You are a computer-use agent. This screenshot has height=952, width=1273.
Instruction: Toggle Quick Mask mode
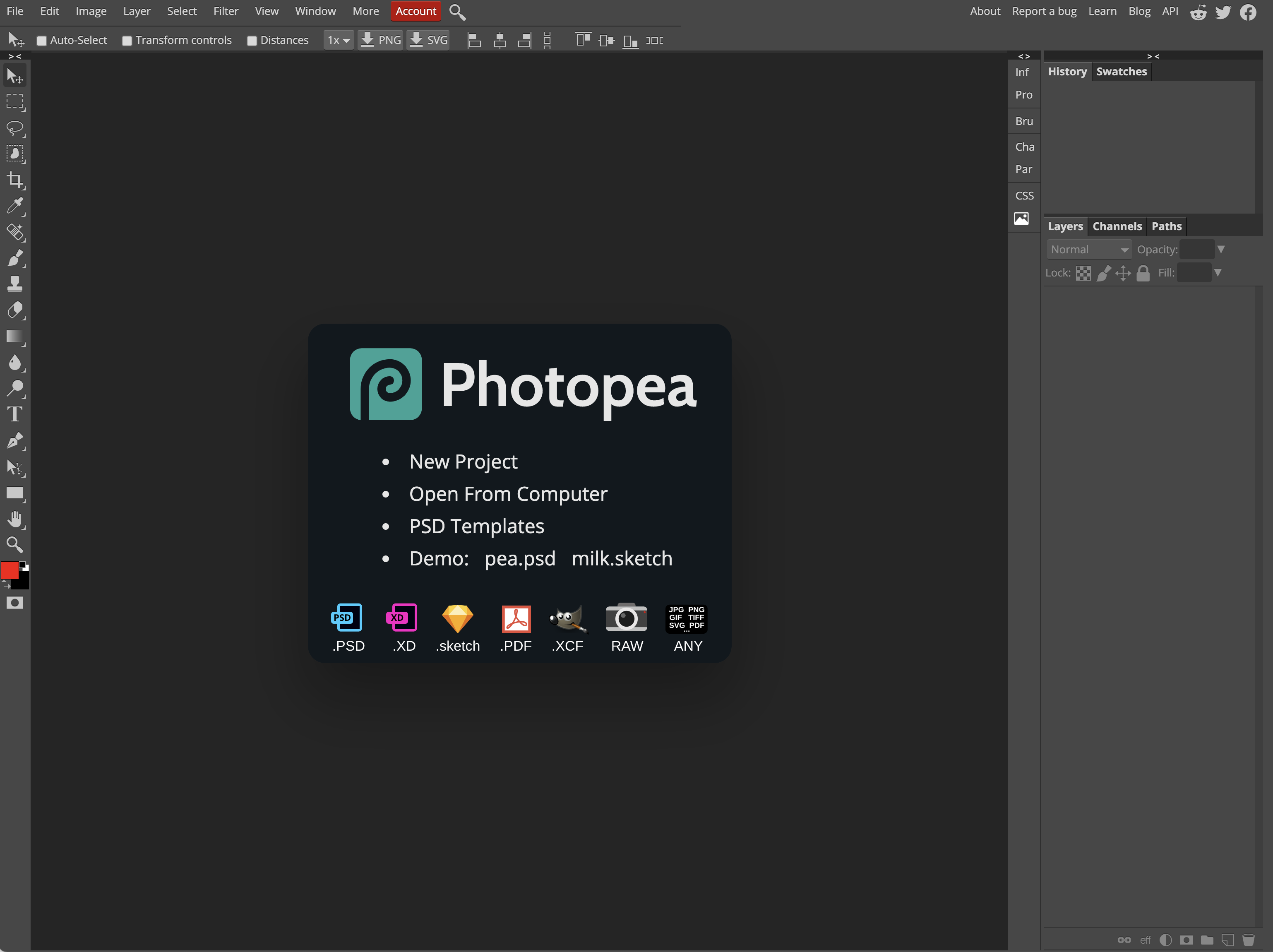coord(15,603)
